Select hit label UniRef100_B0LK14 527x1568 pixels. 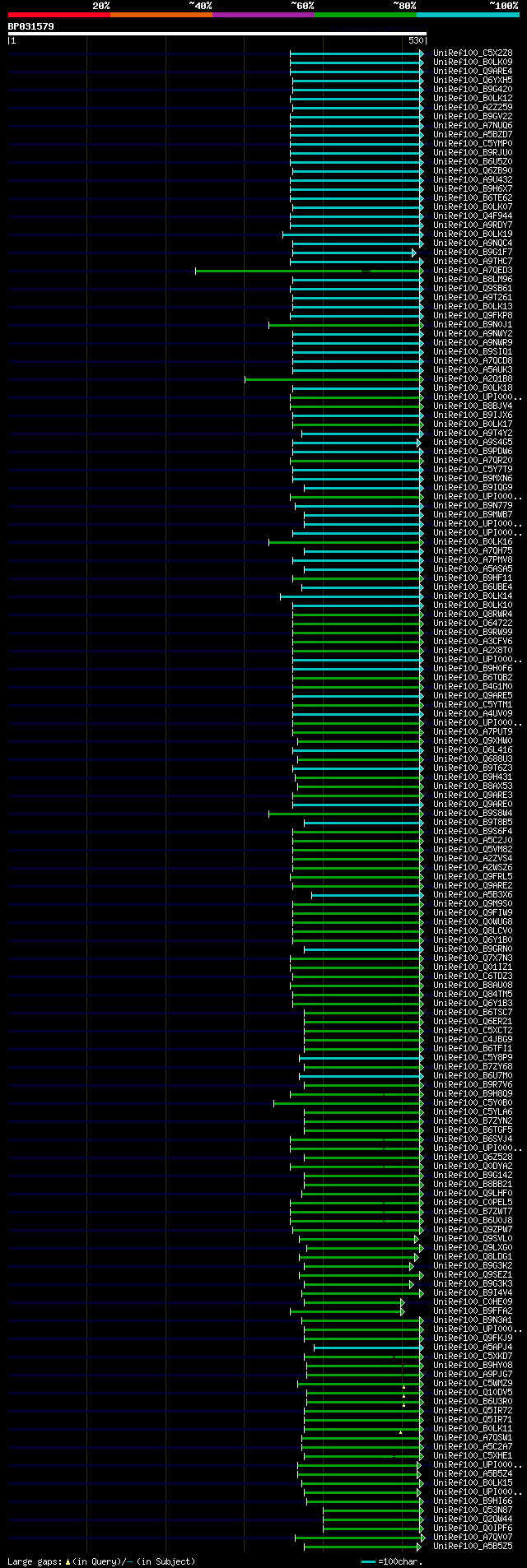473,596
